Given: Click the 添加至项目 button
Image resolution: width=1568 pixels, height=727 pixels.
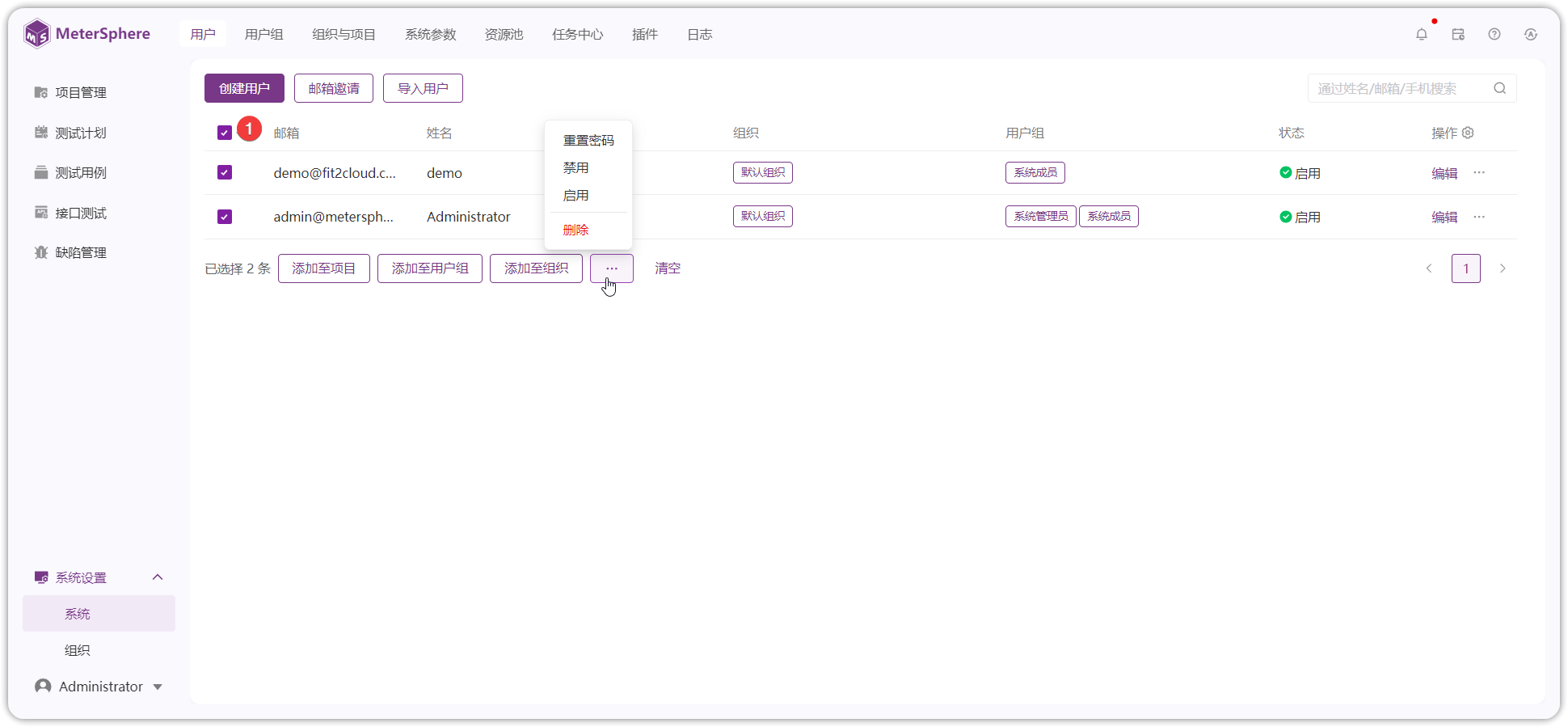Looking at the screenshot, I should pos(324,268).
